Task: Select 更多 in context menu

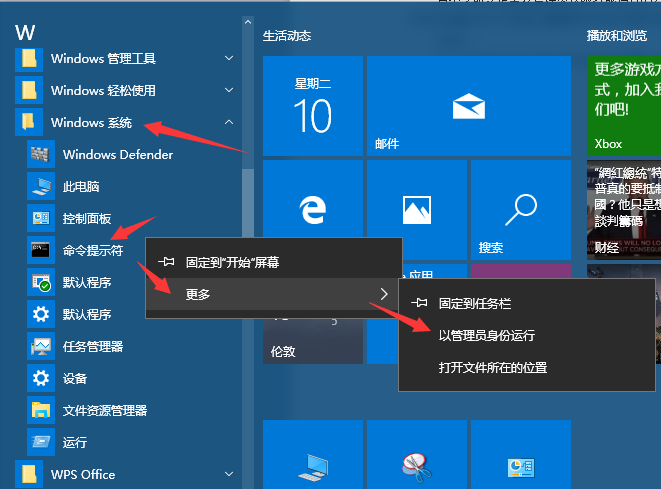Action: click(274, 294)
